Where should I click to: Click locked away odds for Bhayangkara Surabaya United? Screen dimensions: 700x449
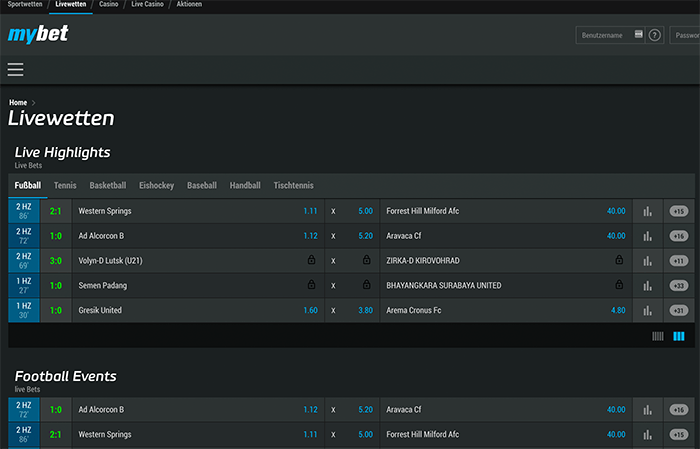(619, 286)
